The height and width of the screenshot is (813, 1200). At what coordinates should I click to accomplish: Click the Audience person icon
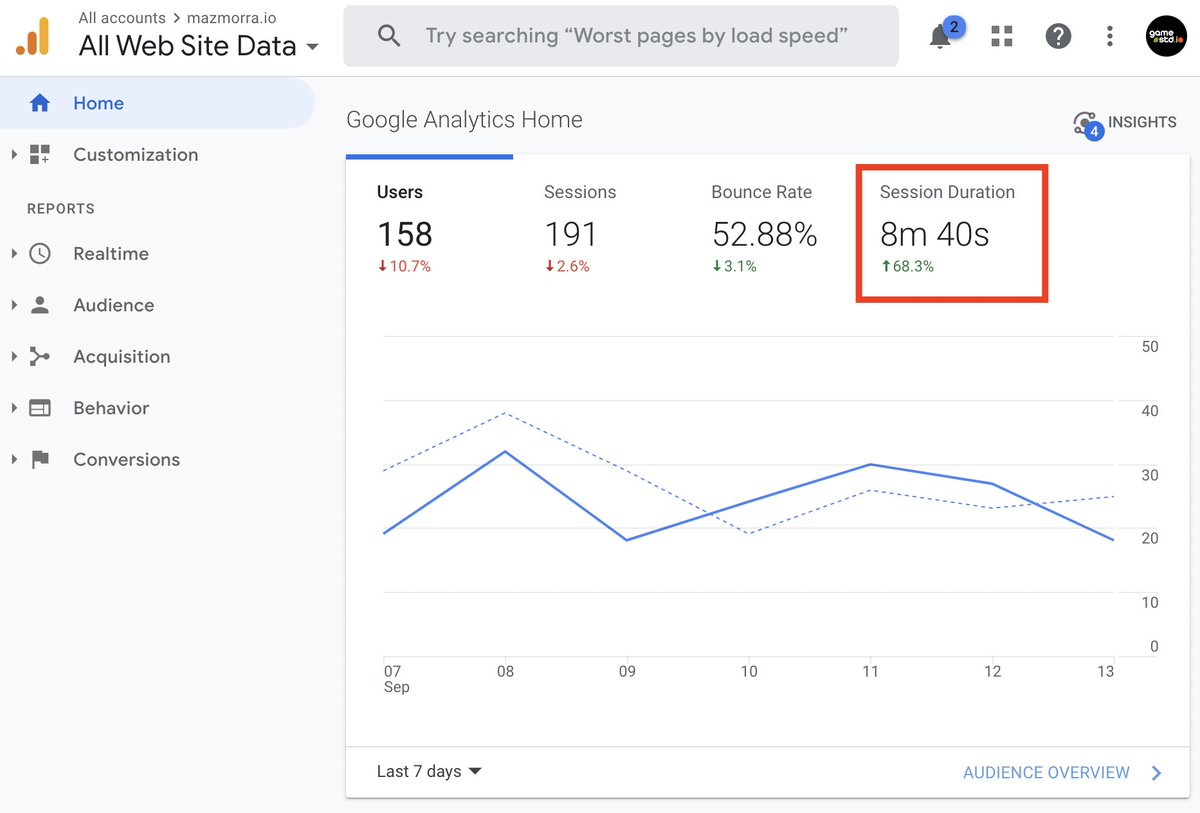[x=40, y=305]
